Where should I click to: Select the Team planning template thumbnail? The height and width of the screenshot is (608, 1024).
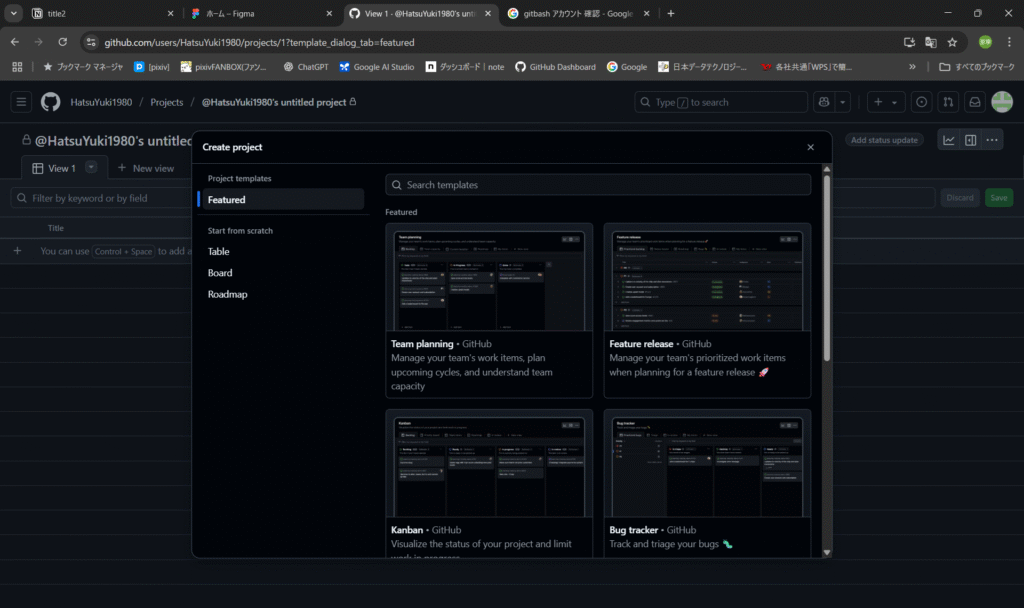489,280
